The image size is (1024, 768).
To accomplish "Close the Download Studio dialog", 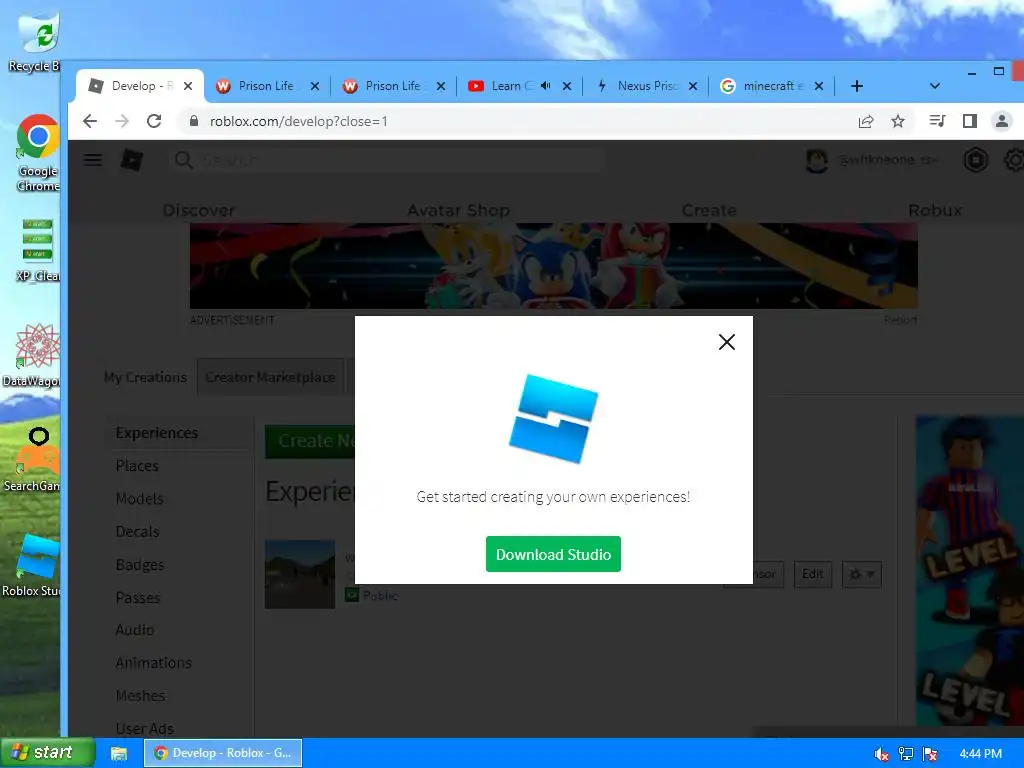I will (727, 342).
